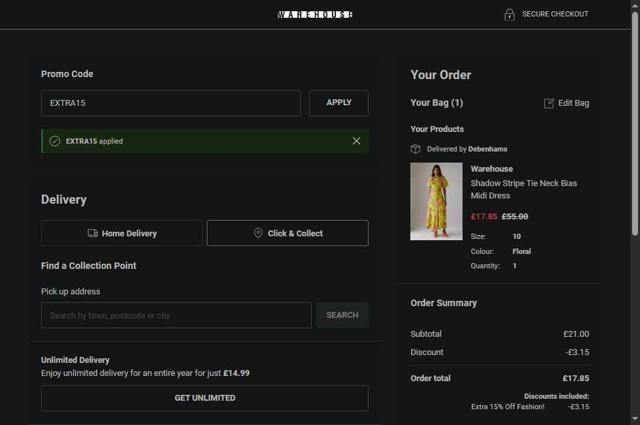
Task: Click the Discount -£3.15 value
Action: tap(577, 352)
